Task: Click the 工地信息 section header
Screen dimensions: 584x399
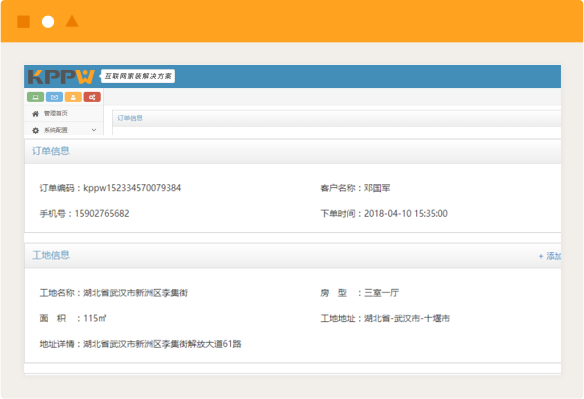Action: [51, 255]
